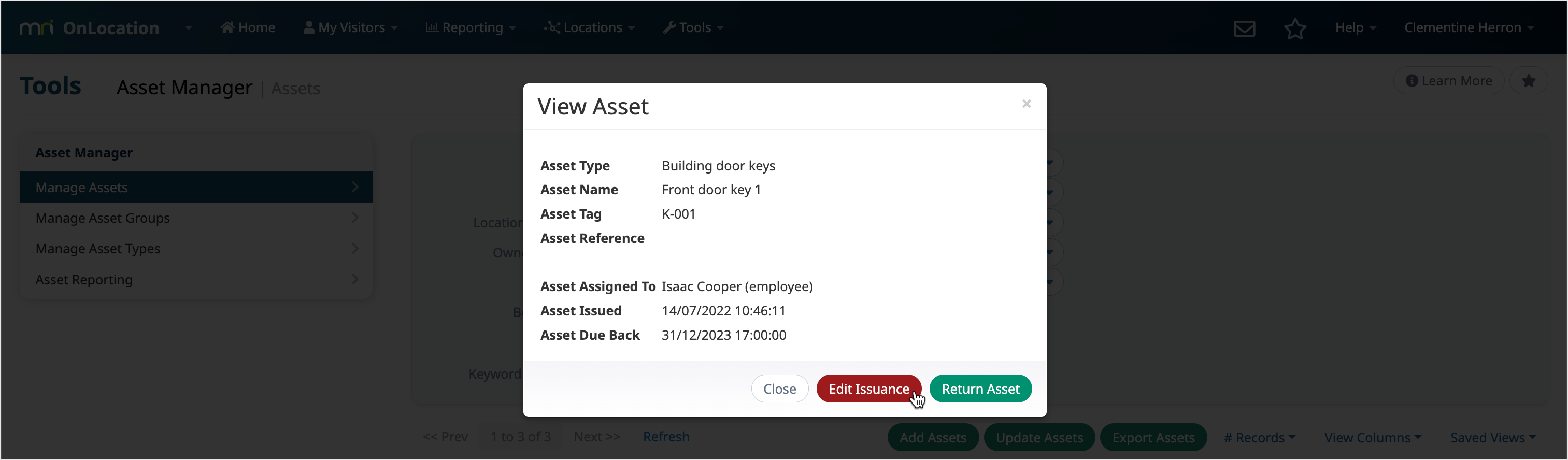Viewport: 1568px width, 460px height.
Task: Click the '31/12/2023 17:00:00' due back value
Action: pyautogui.click(x=724, y=335)
